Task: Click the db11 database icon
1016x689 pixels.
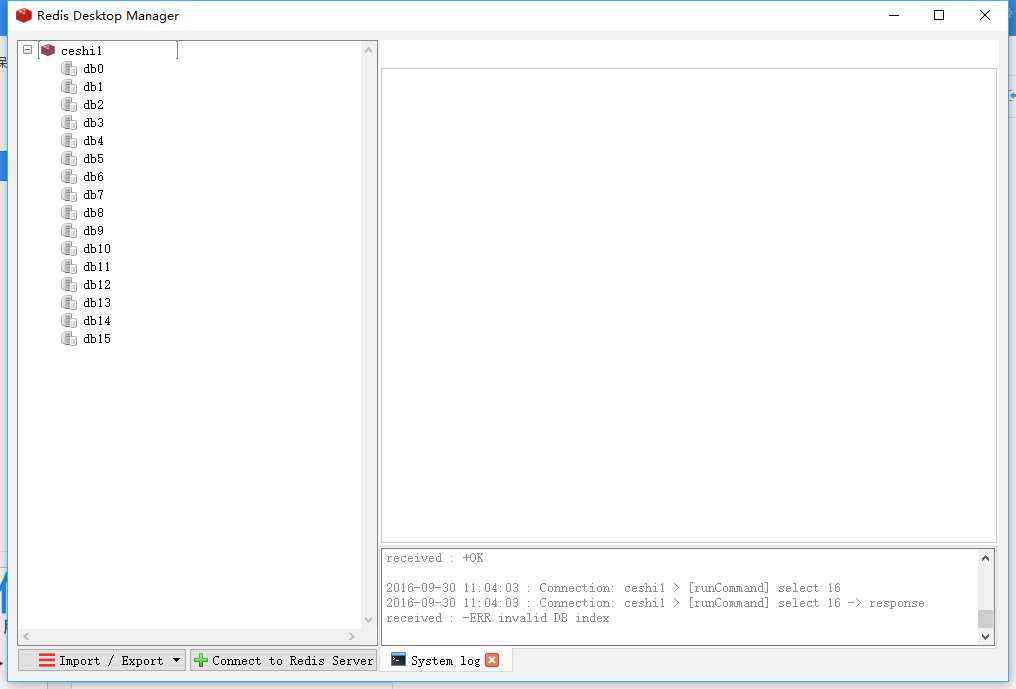Action: click(x=69, y=266)
